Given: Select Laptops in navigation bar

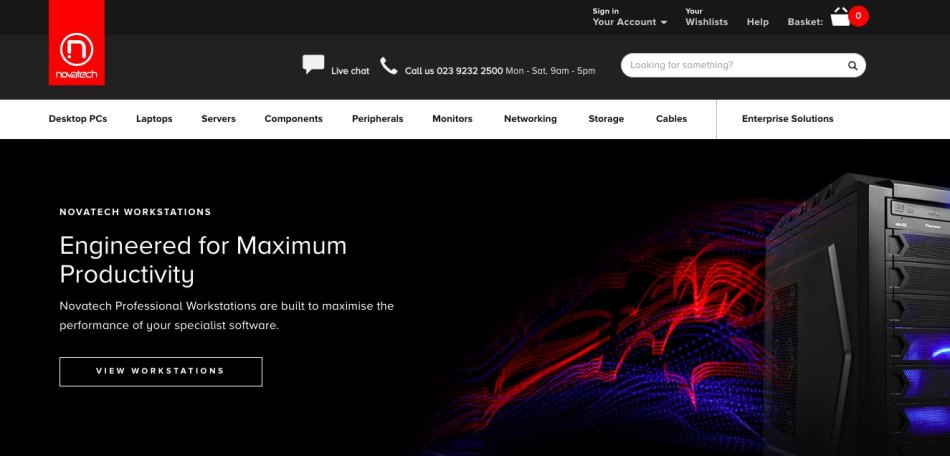Looking at the screenshot, I should (154, 119).
